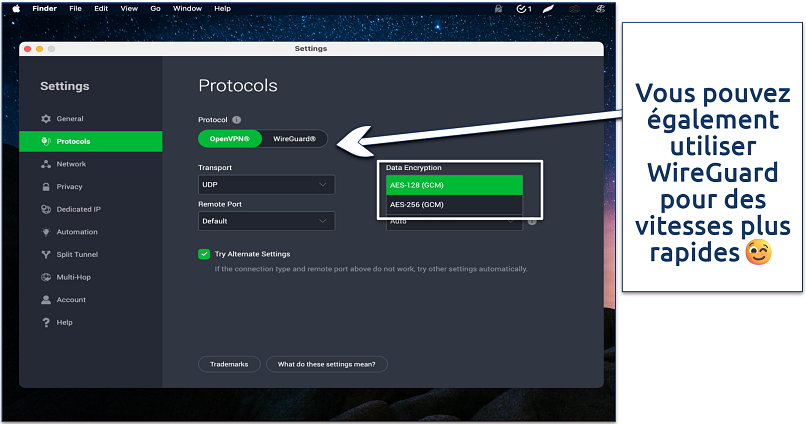Click the Split Tunnel icon
This screenshot has width=806, height=424.
click(46, 255)
